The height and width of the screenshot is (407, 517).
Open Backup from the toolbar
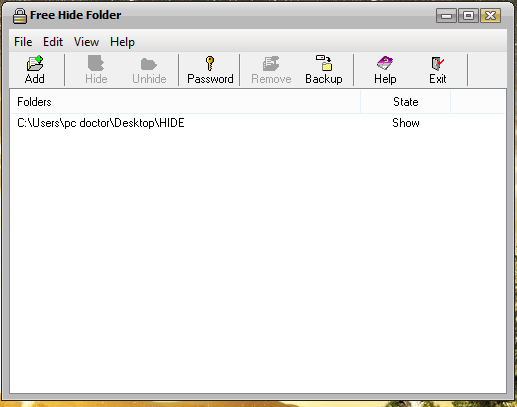click(x=324, y=63)
